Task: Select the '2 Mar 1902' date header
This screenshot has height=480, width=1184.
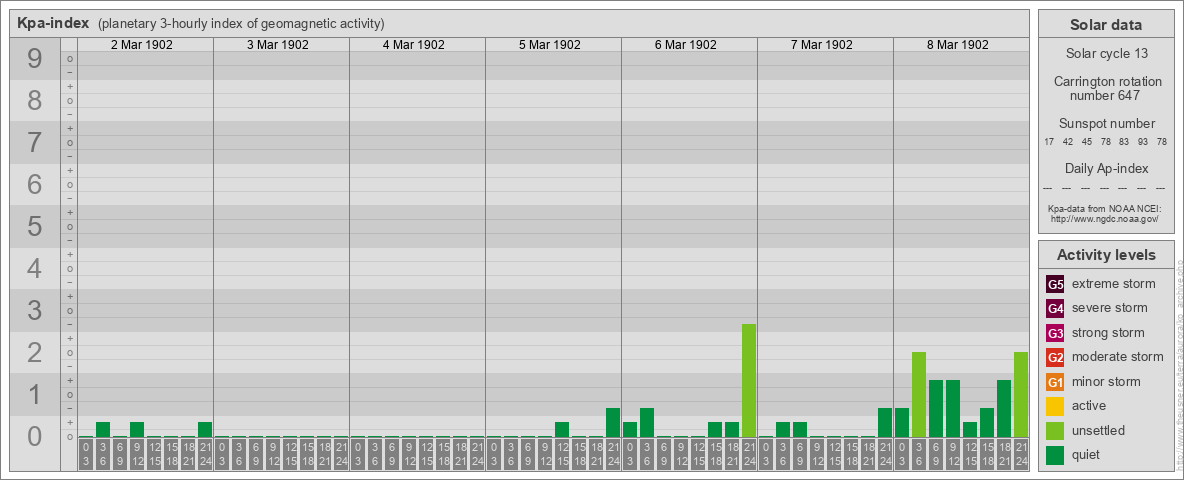Action: tap(142, 45)
